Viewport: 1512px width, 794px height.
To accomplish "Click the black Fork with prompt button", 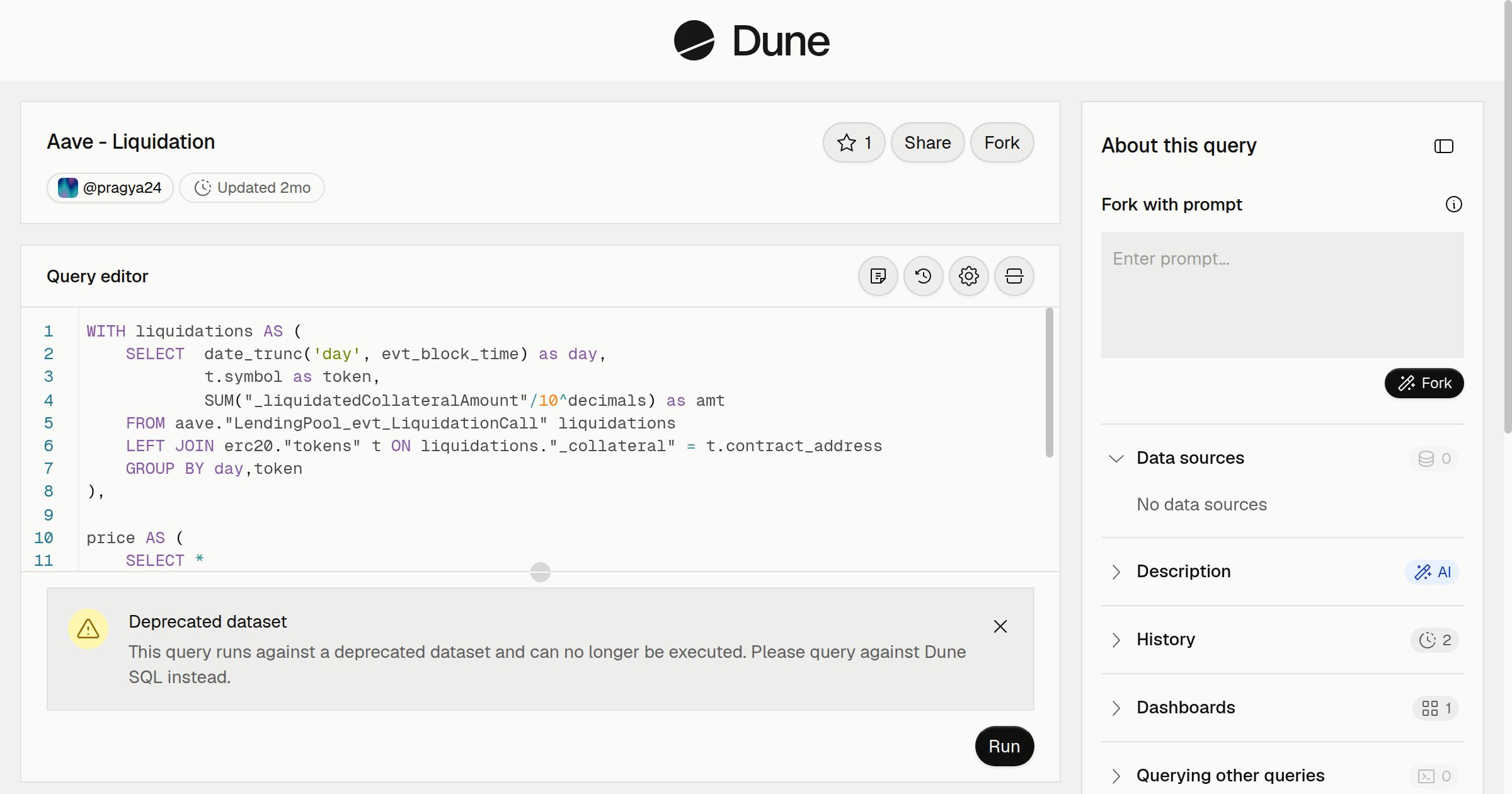I will (1424, 383).
